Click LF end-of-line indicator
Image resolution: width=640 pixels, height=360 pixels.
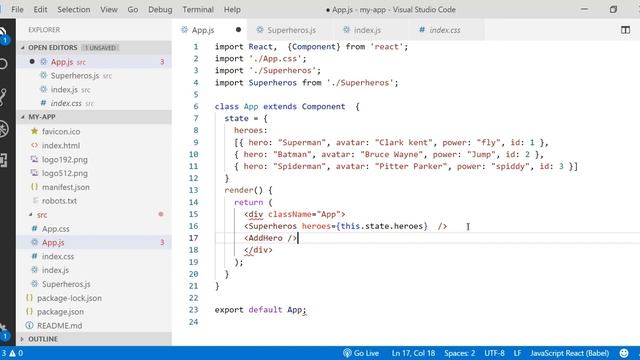click(x=517, y=353)
